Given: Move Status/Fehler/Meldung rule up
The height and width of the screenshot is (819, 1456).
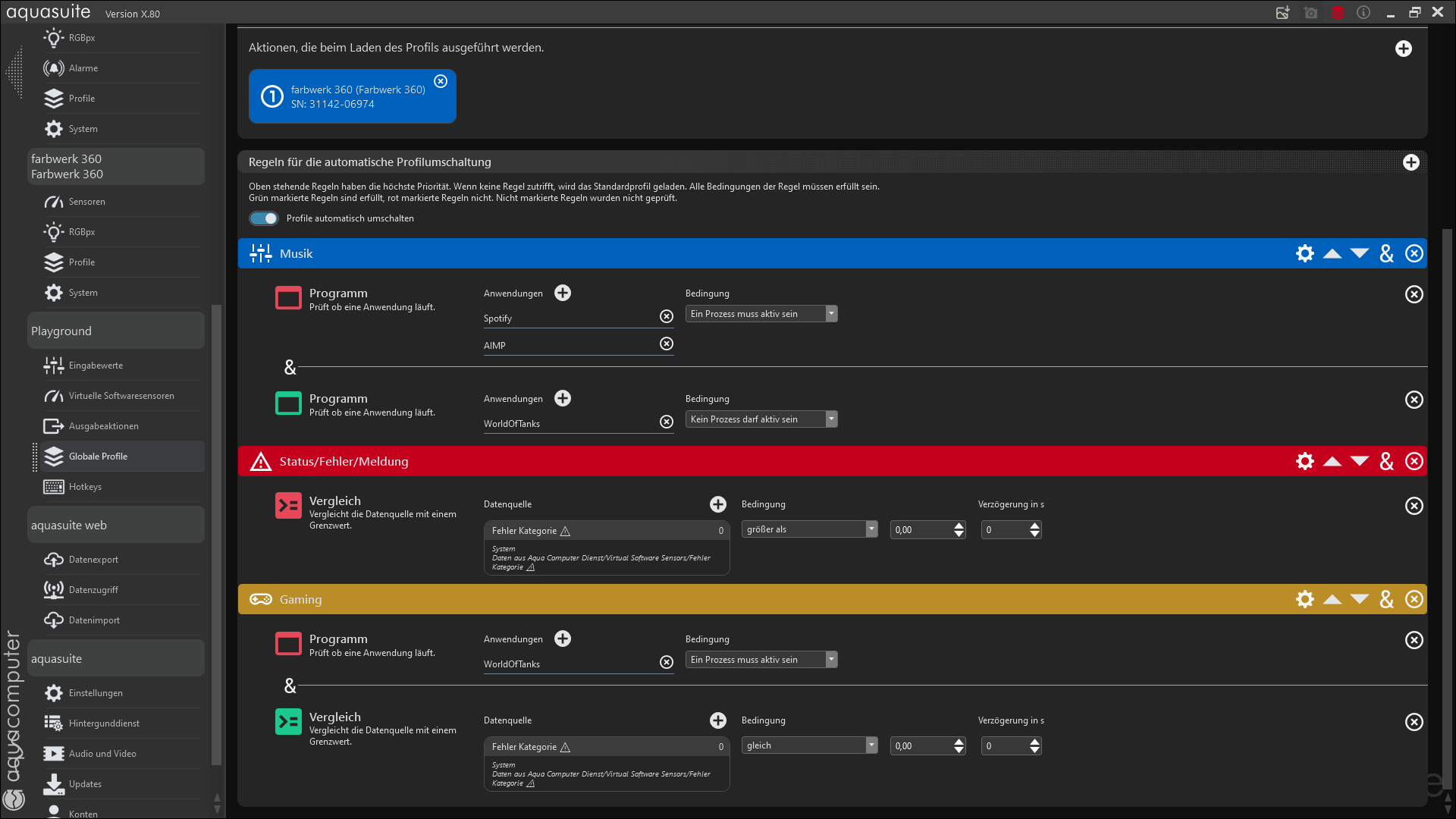Looking at the screenshot, I should 1332,461.
